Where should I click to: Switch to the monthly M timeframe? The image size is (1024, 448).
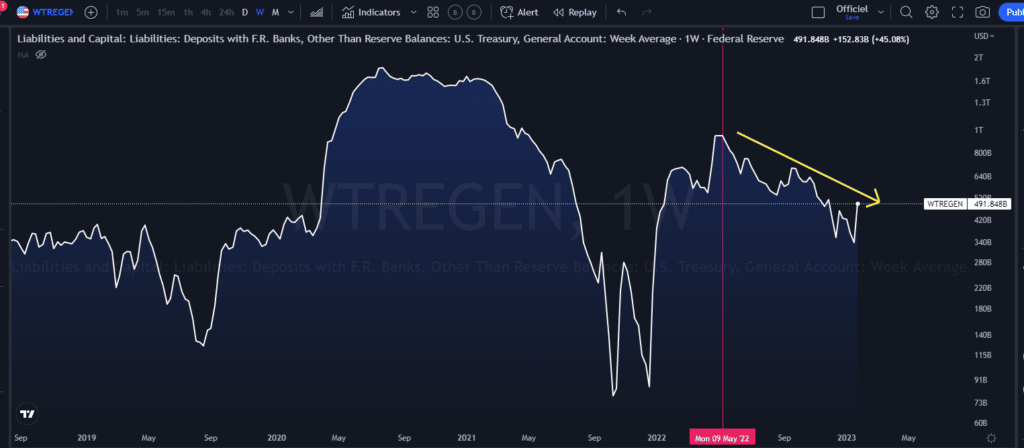(276, 12)
